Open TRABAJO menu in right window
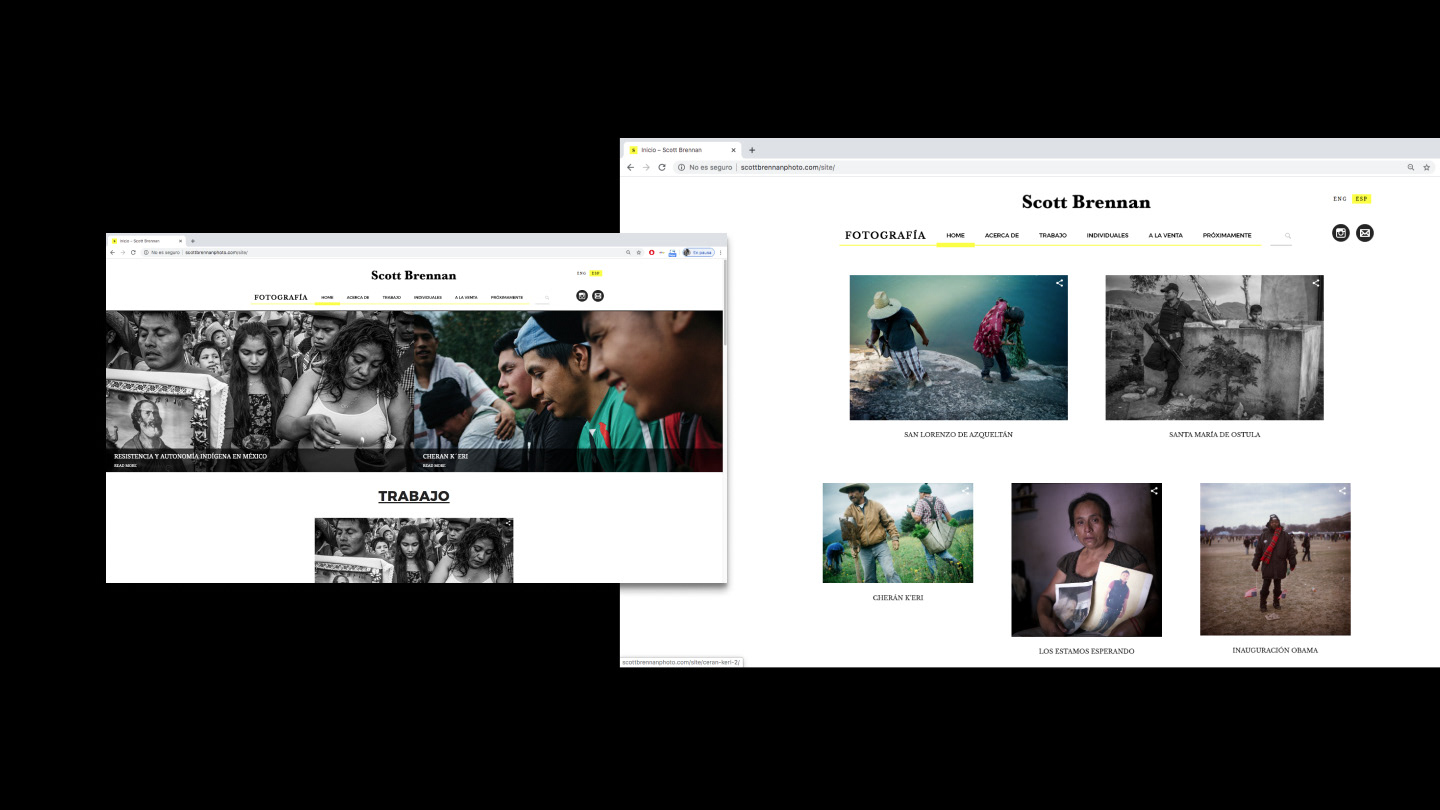Screen dimensions: 1440x810 click(1052, 236)
